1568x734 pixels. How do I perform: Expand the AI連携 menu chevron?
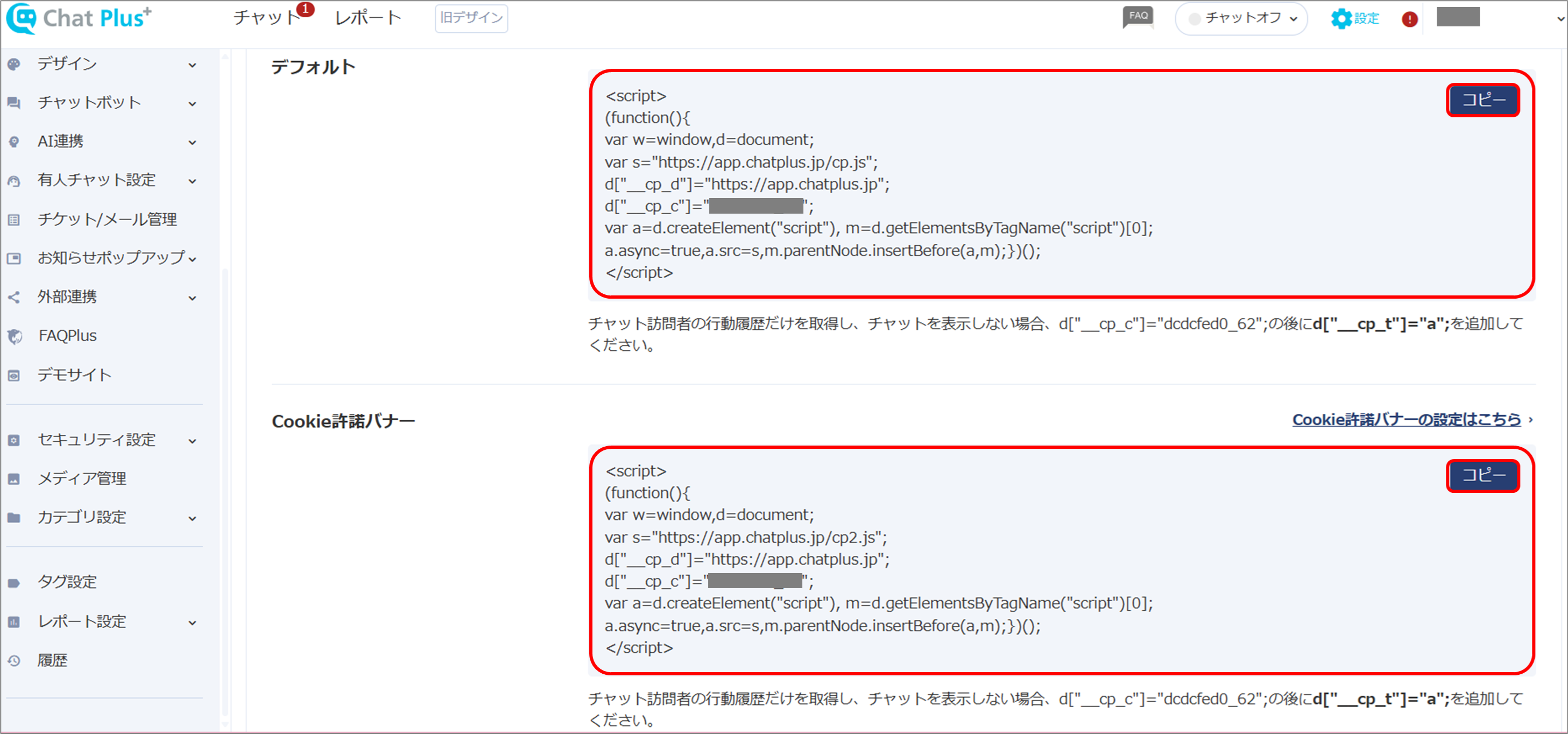[x=192, y=143]
